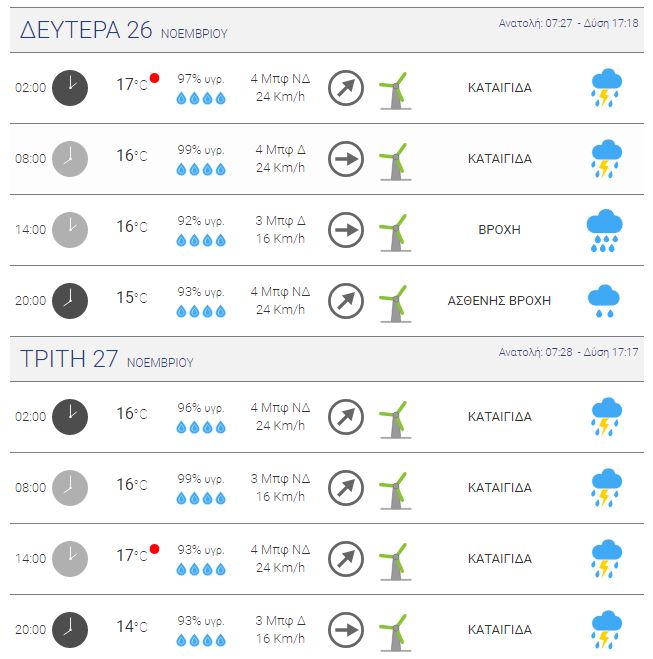The height and width of the screenshot is (659, 653).
Task: Select the ΔΕΥΤΕΡΑ 26 day header
Action: click(x=124, y=30)
